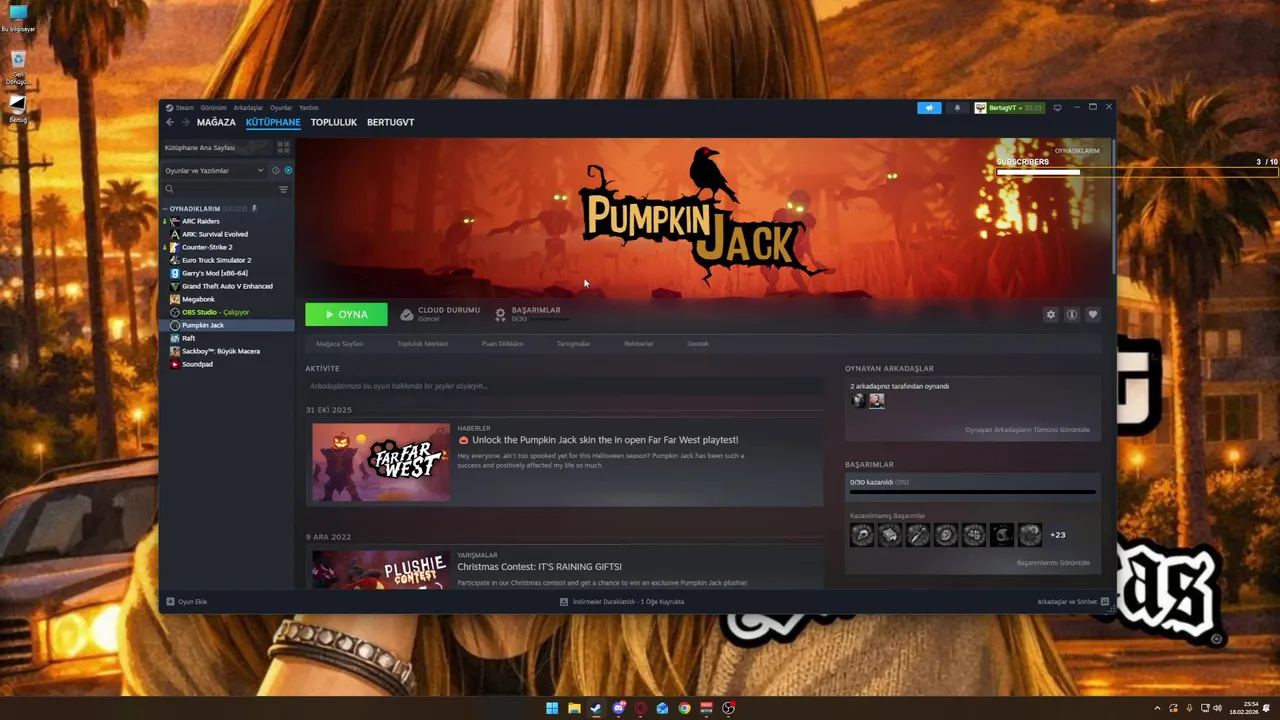Select Grand Theft Auto V Enhanced
The image size is (1280, 720).
pos(228,286)
